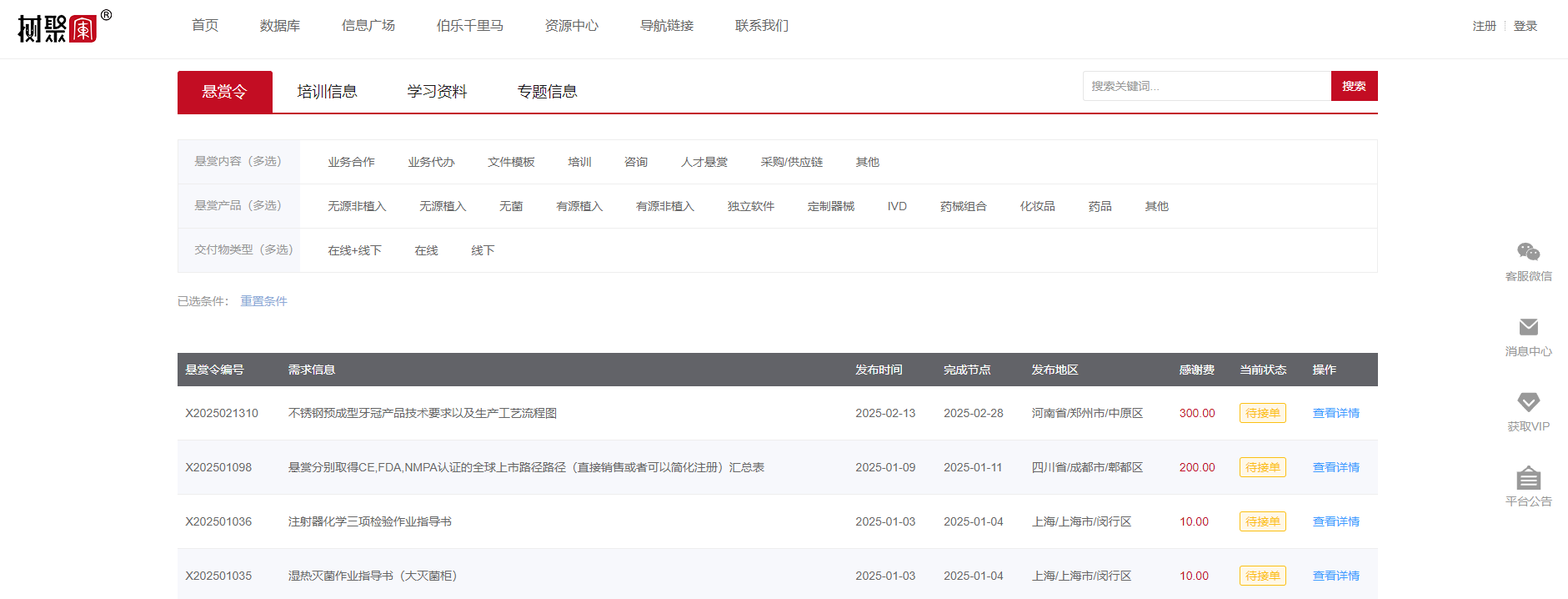Open the 资源中心 navigation menu
The image size is (1568, 599).
coord(571,26)
